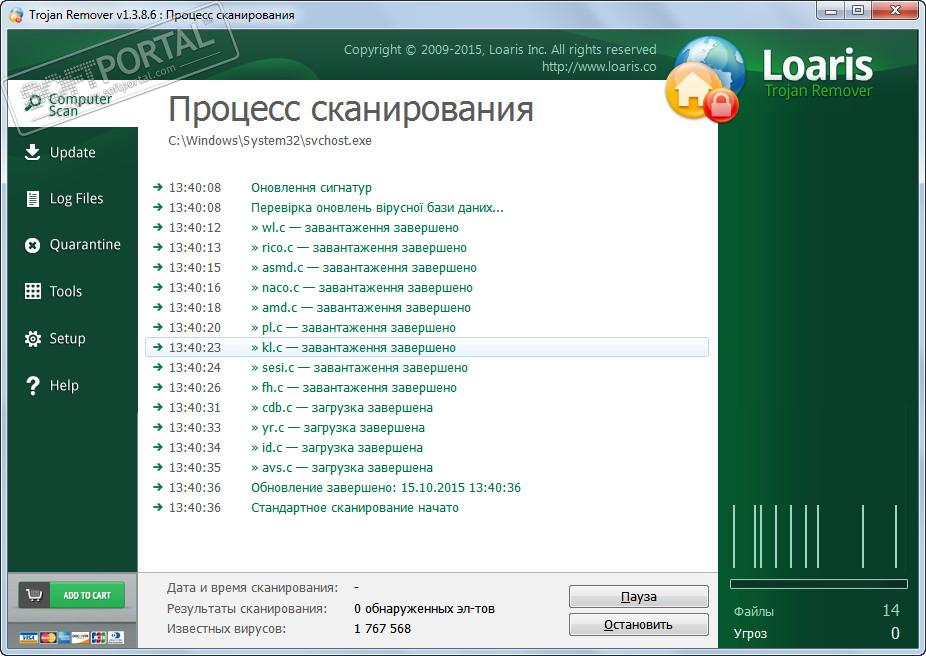Click the Loaris globe house logo

click(x=704, y=80)
